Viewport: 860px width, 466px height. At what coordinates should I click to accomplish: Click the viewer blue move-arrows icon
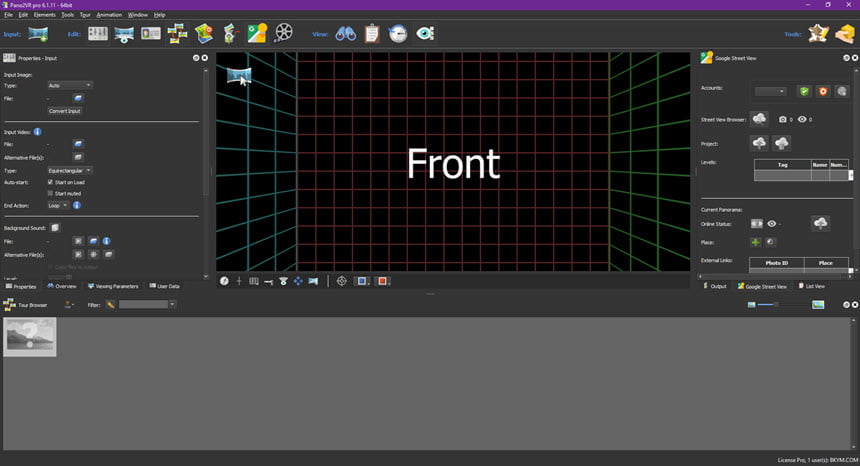[298, 281]
